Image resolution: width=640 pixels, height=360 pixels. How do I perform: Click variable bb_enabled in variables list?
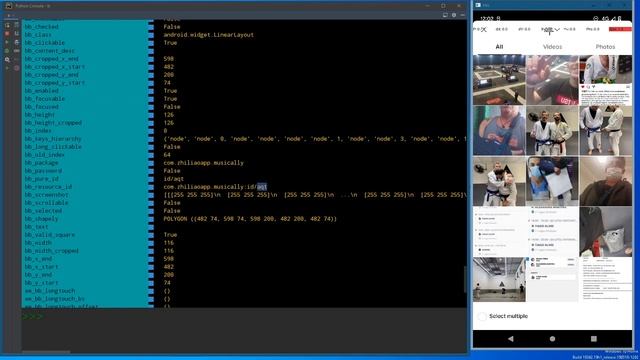(x=41, y=91)
